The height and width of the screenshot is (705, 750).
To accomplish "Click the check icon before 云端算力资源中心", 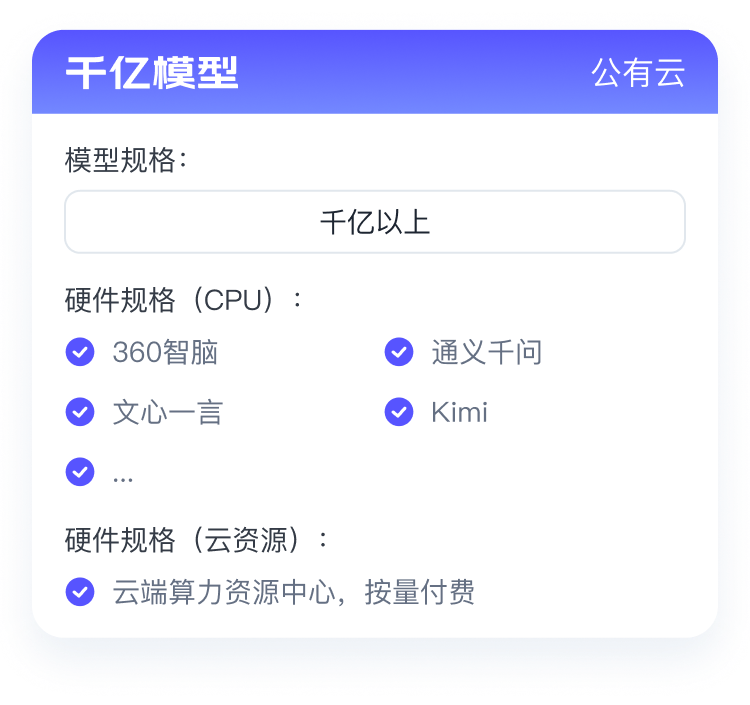I will pyautogui.click(x=80, y=592).
